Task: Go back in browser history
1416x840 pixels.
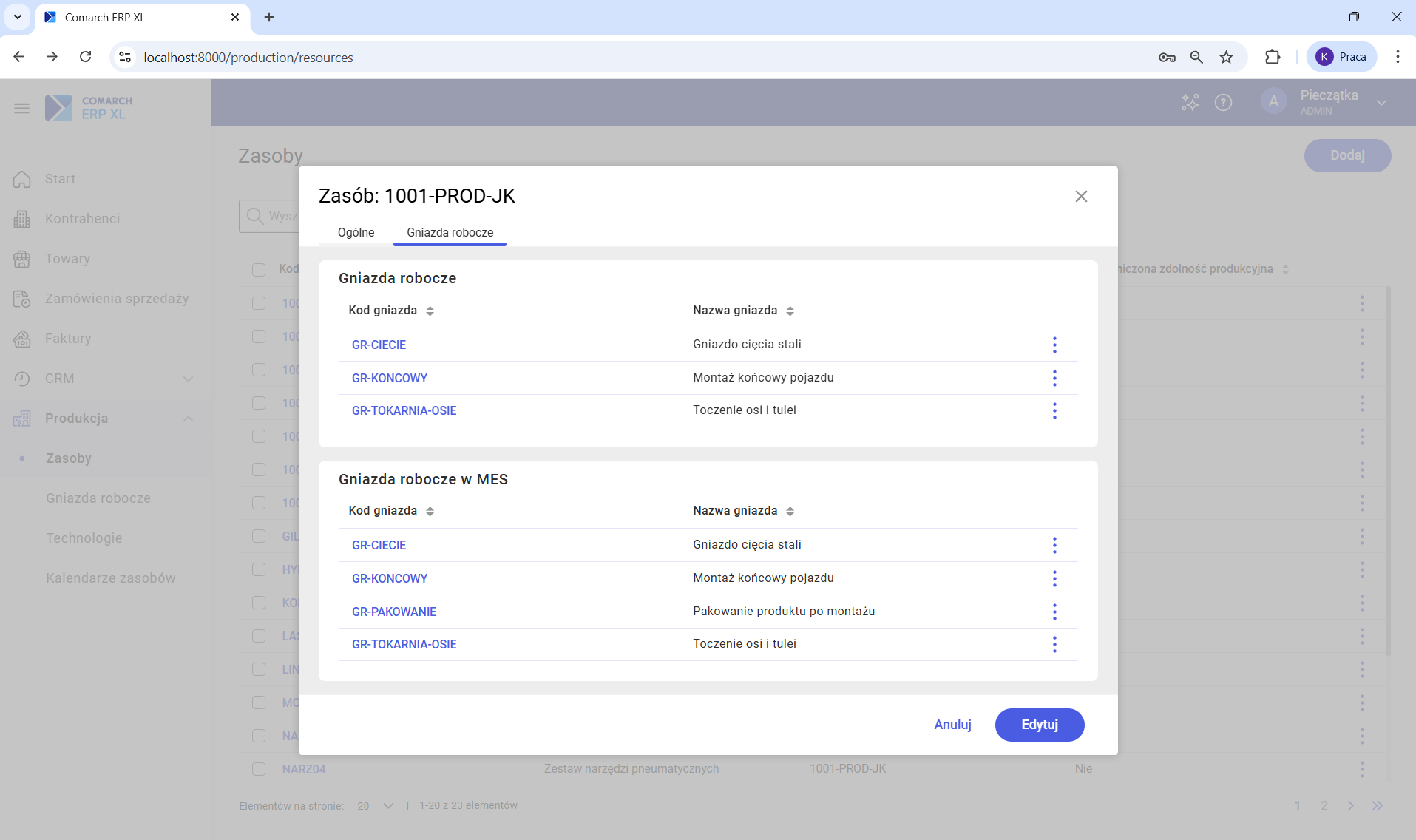Action: [x=19, y=57]
